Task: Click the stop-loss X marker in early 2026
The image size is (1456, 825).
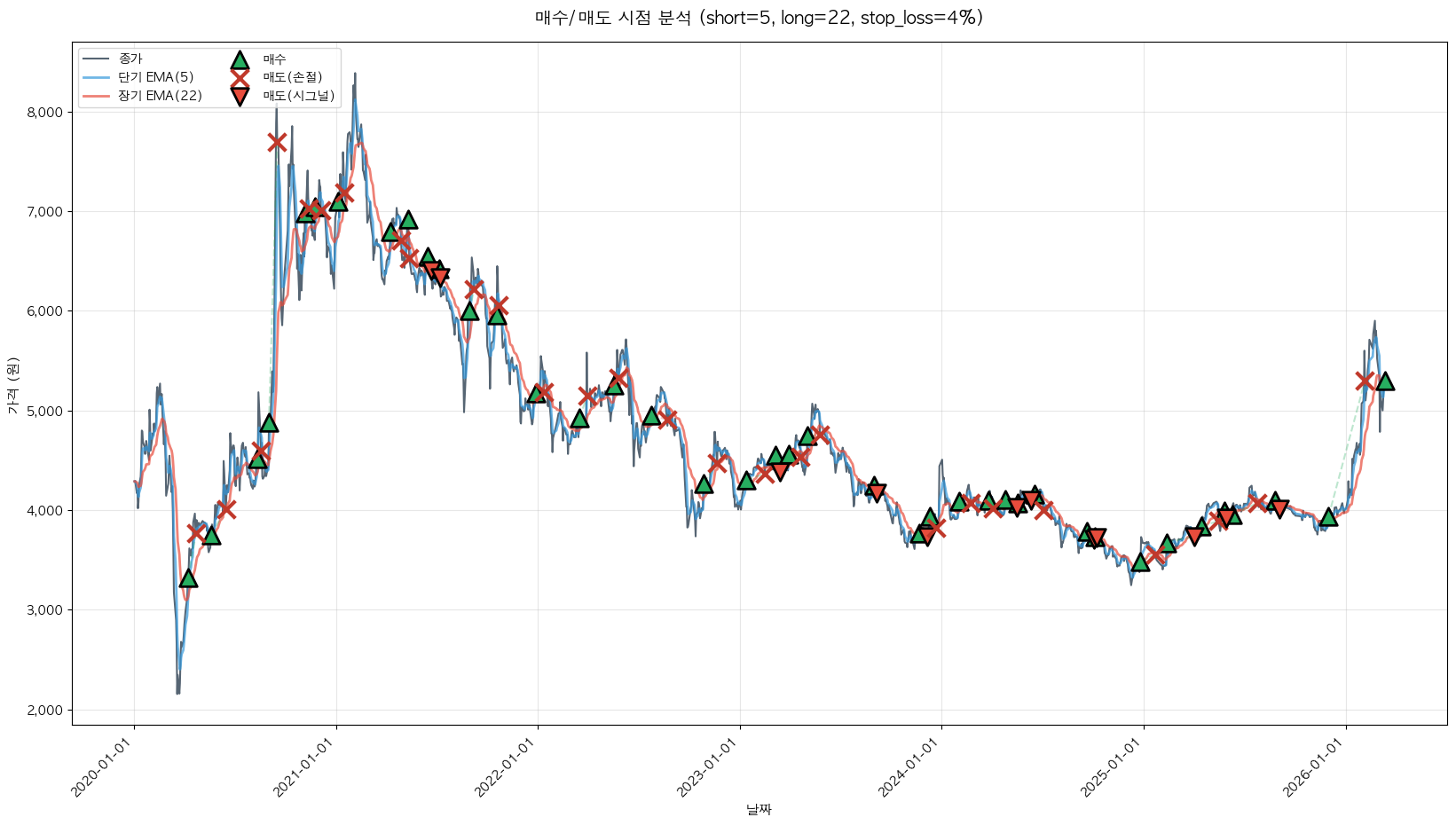Action: click(x=1365, y=381)
